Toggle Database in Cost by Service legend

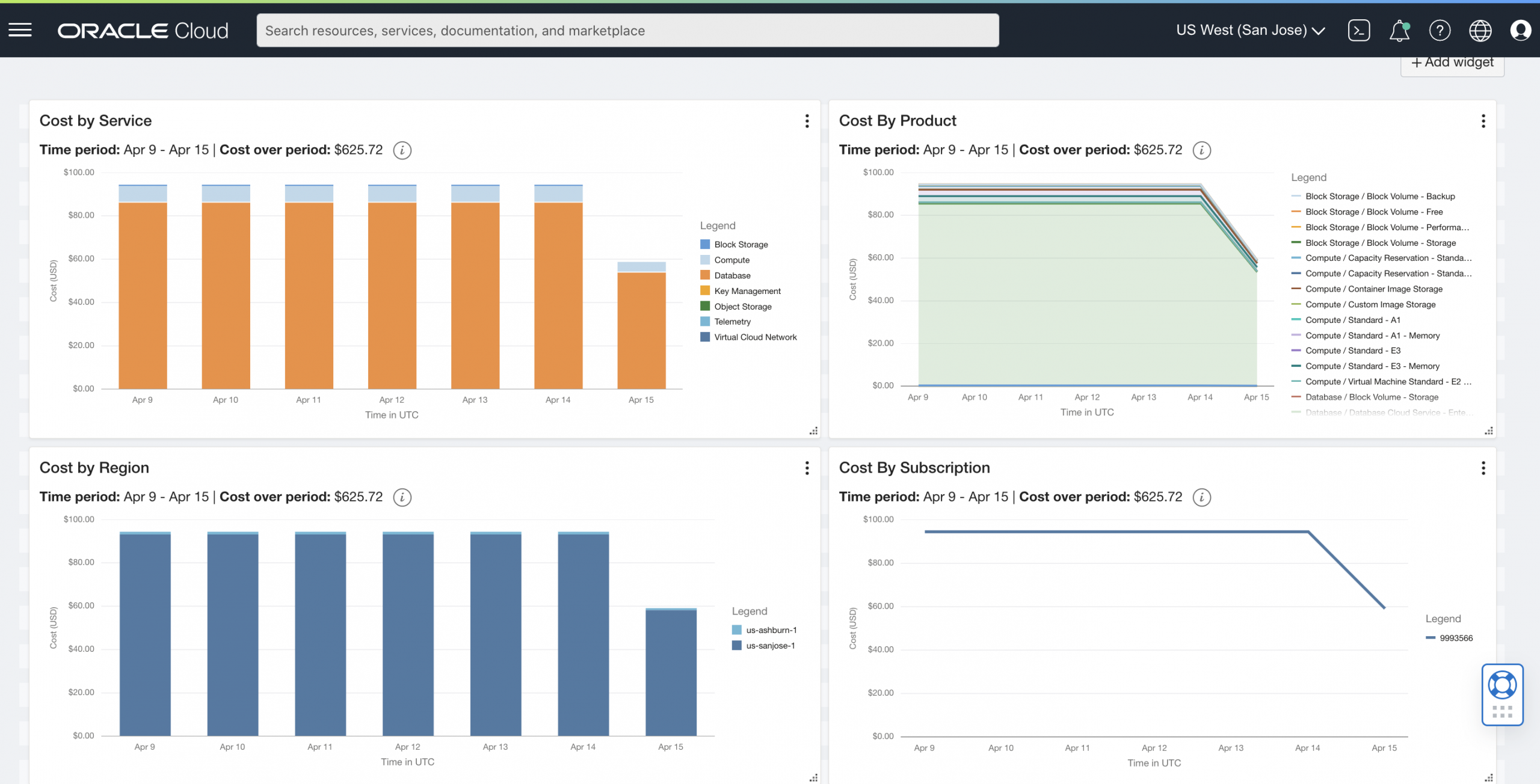(731, 275)
